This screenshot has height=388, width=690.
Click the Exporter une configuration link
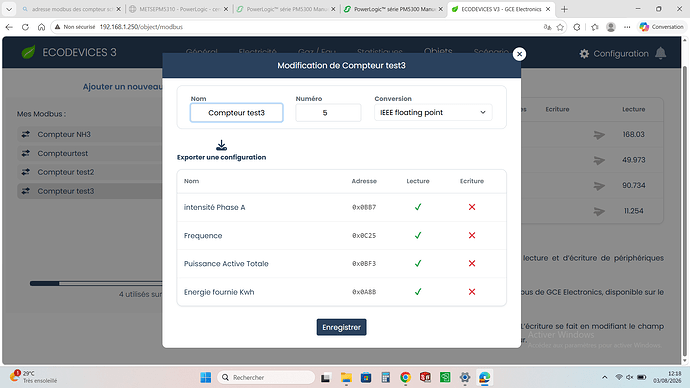pos(221,157)
